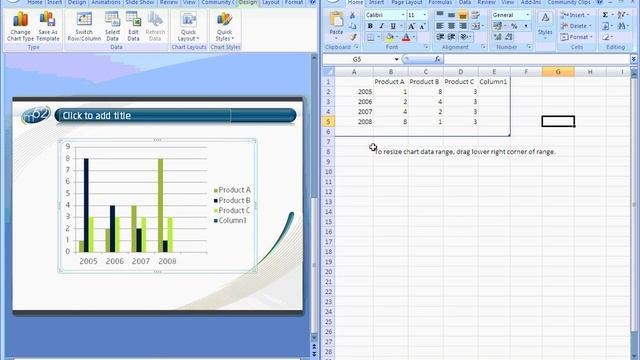Click the Excel formula bar input
Image resolution: width=640 pixels, height=360 pixels.
536,59
